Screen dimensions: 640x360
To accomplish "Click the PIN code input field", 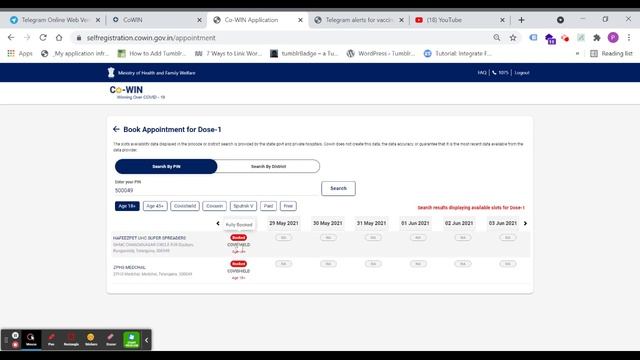I will 216,190.
